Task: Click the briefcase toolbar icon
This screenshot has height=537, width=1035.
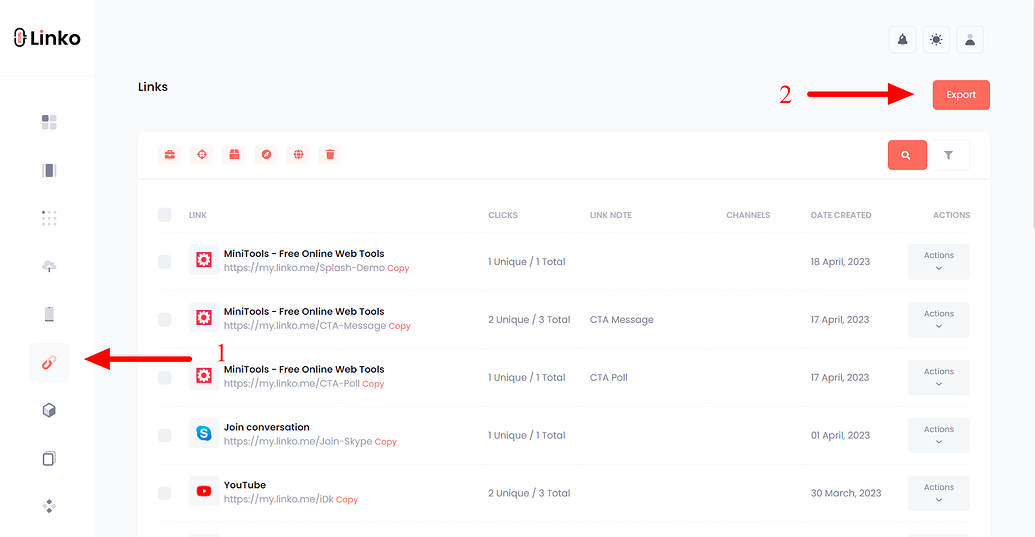Action: pyautogui.click(x=170, y=154)
